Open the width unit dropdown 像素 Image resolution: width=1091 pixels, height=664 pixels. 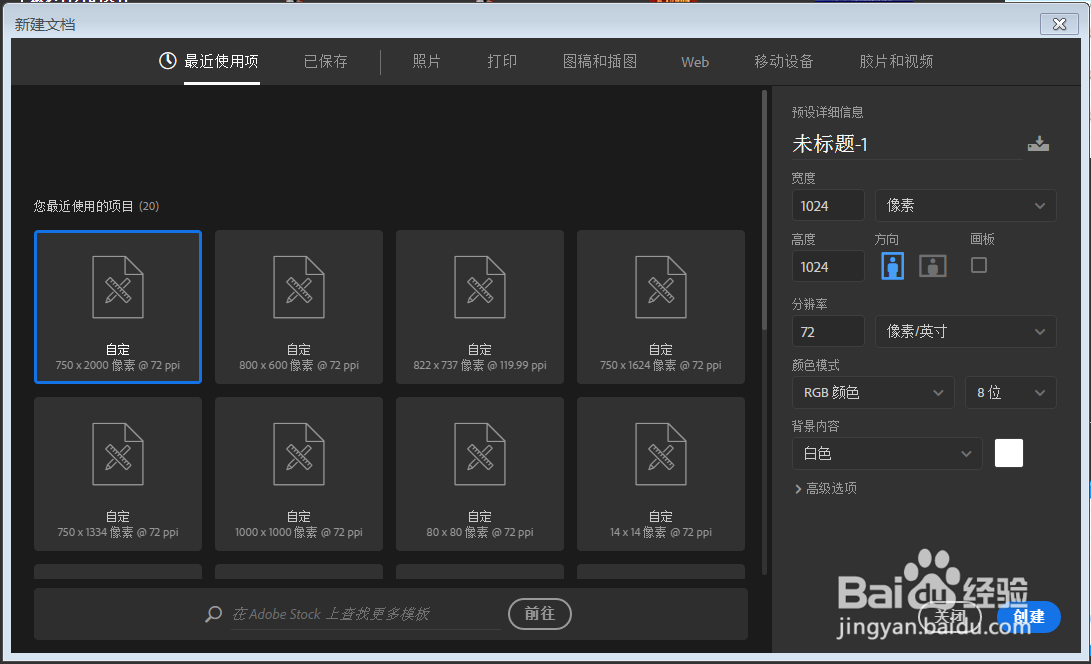pos(965,205)
